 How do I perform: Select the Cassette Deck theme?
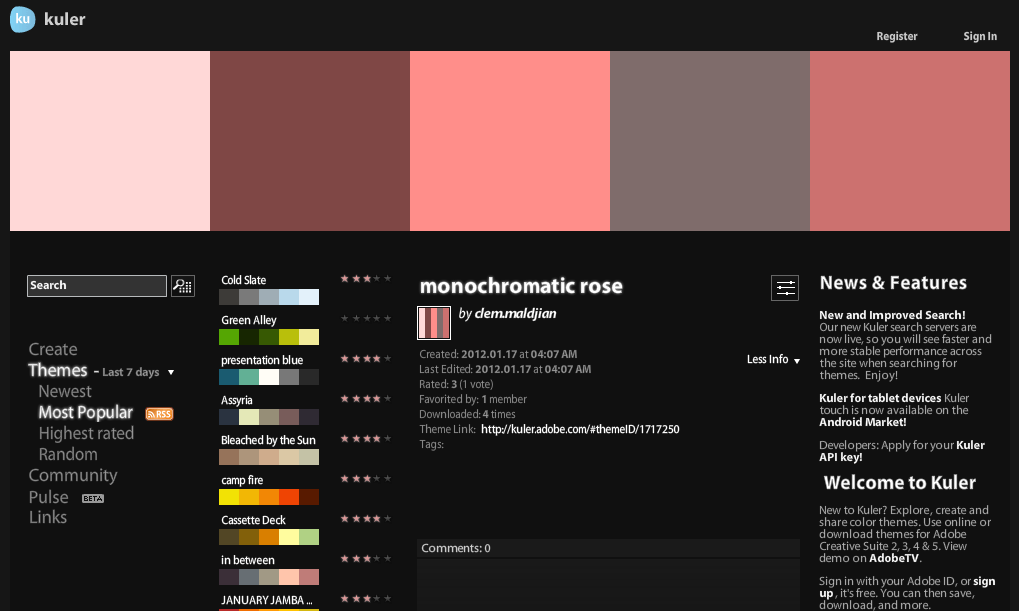pos(253,520)
